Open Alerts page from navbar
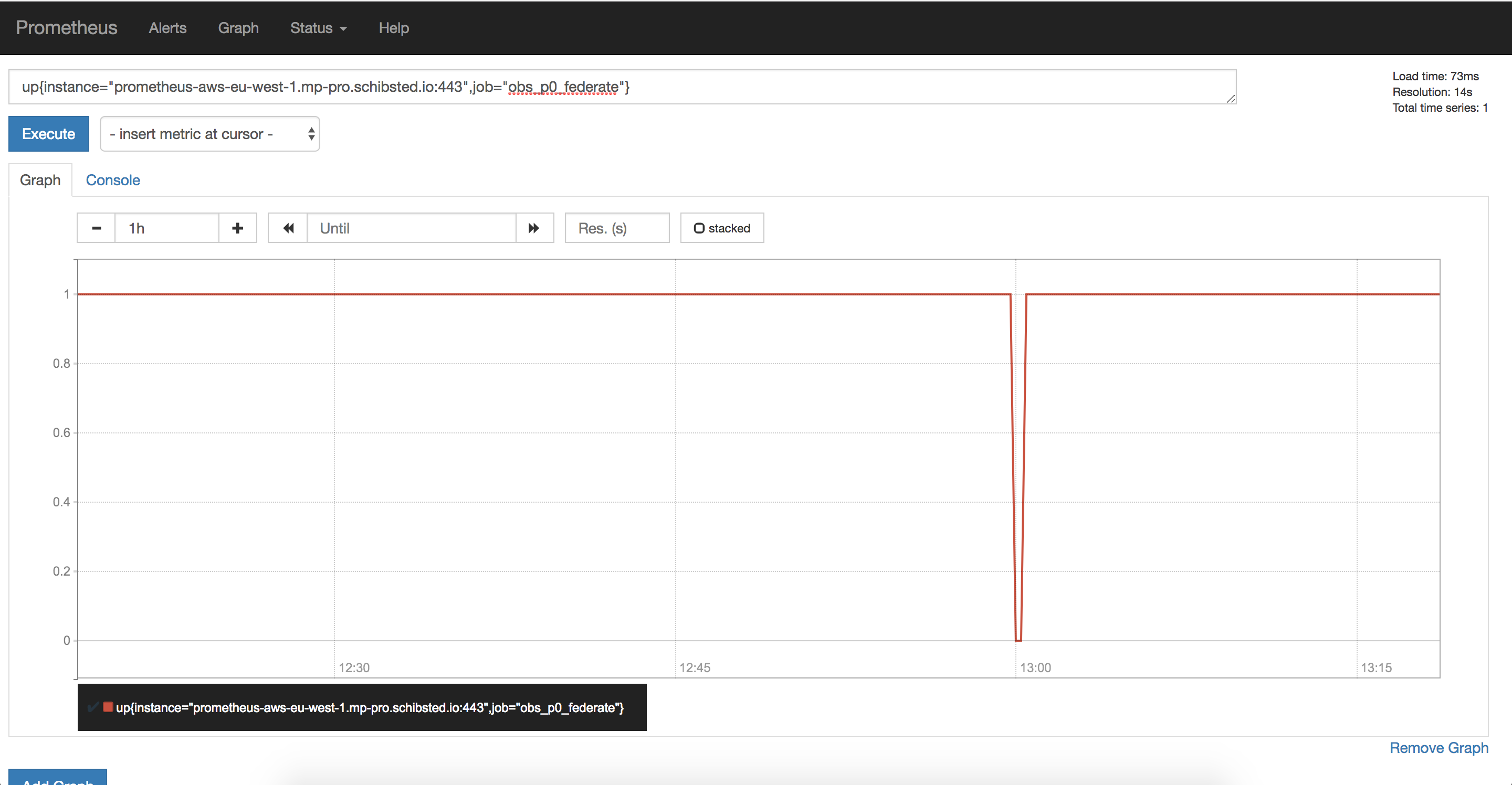The height and width of the screenshot is (785, 1512). pyautogui.click(x=167, y=28)
